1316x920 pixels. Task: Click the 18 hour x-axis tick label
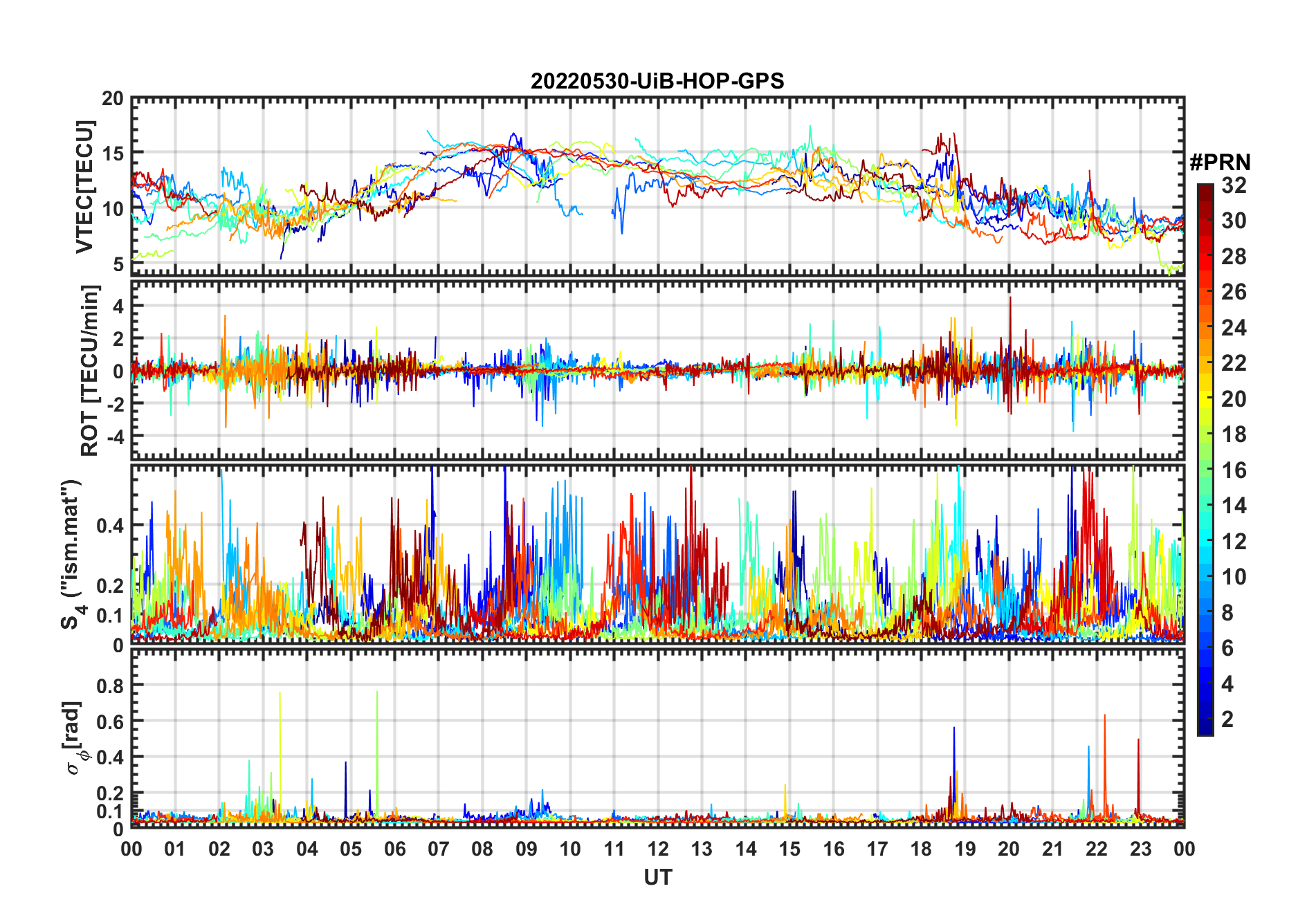pyautogui.click(x=921, y=849)
